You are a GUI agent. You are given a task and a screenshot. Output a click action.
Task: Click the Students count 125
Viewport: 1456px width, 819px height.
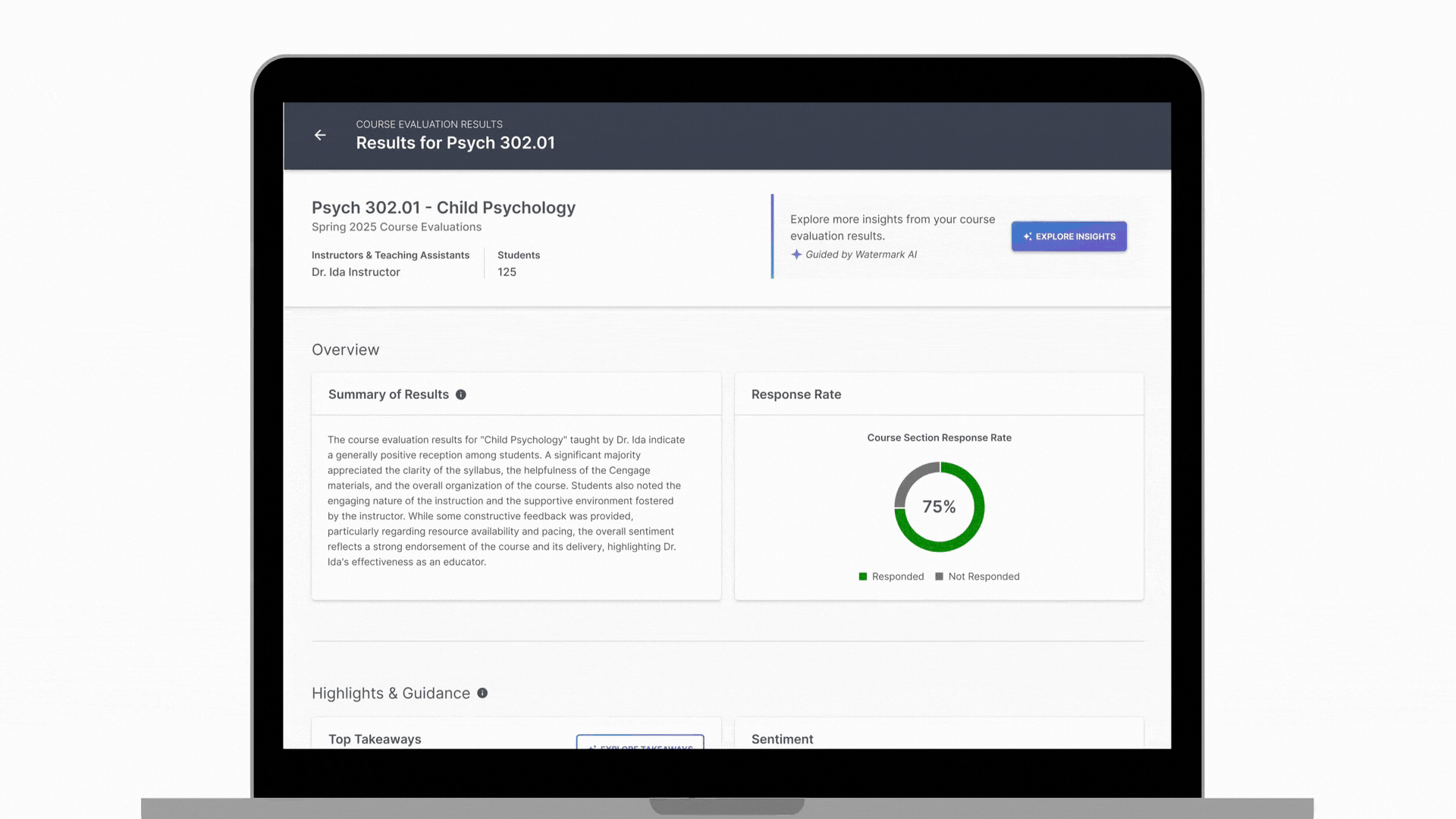pos(507,272)
